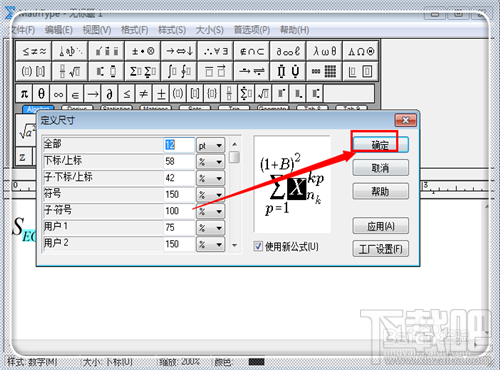Toggle the 使用新公式(U) checkbox
This screenshot has height=370, width=500.
pos(258,246)
